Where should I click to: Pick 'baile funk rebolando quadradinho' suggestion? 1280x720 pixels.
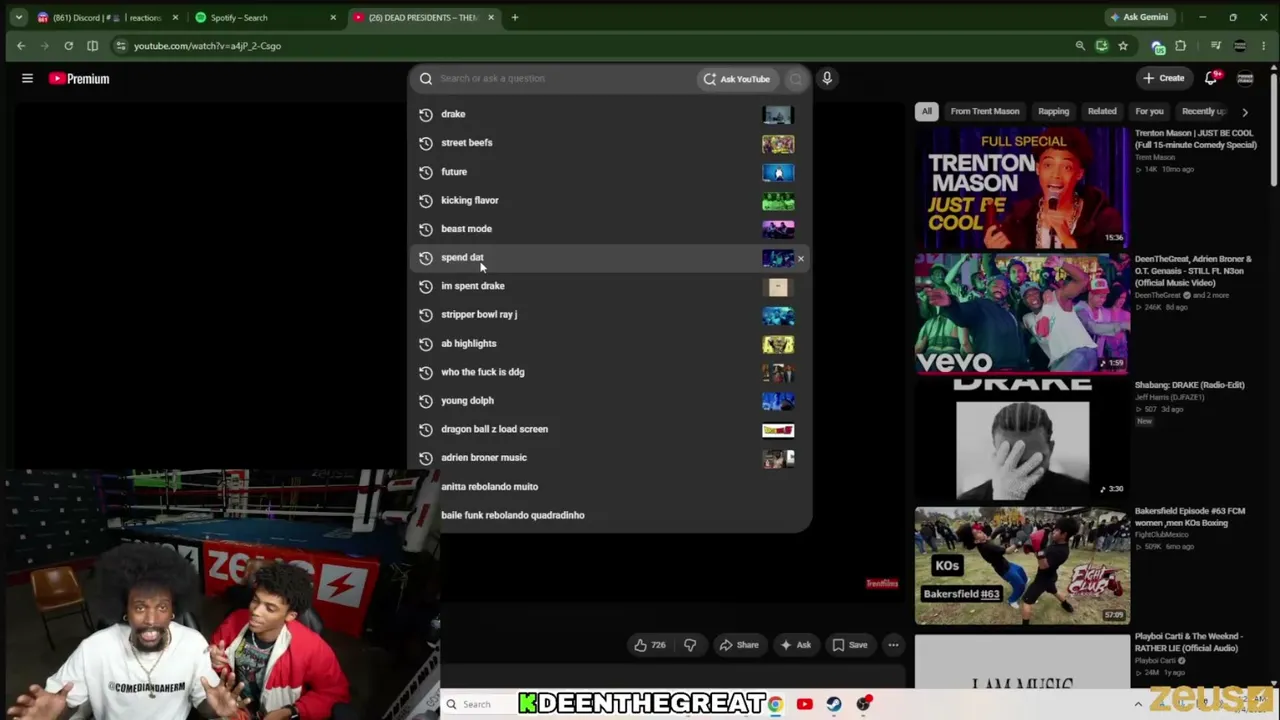point(610,515)
